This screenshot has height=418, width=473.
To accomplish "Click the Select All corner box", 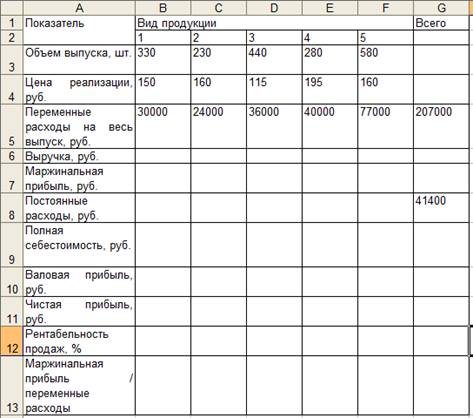I will [12, 8].
